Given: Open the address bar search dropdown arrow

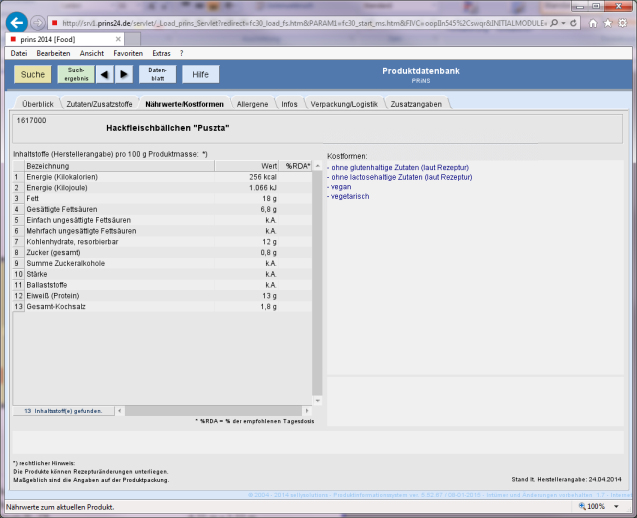Looking at the screenshot, I should [x=564, y=22].
